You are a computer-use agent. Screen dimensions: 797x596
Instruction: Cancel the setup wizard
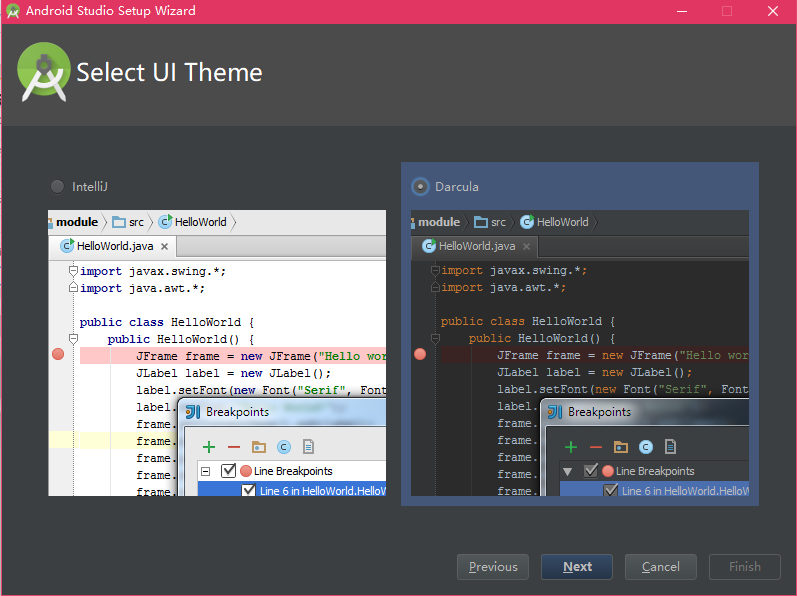[x=660, y=567]
